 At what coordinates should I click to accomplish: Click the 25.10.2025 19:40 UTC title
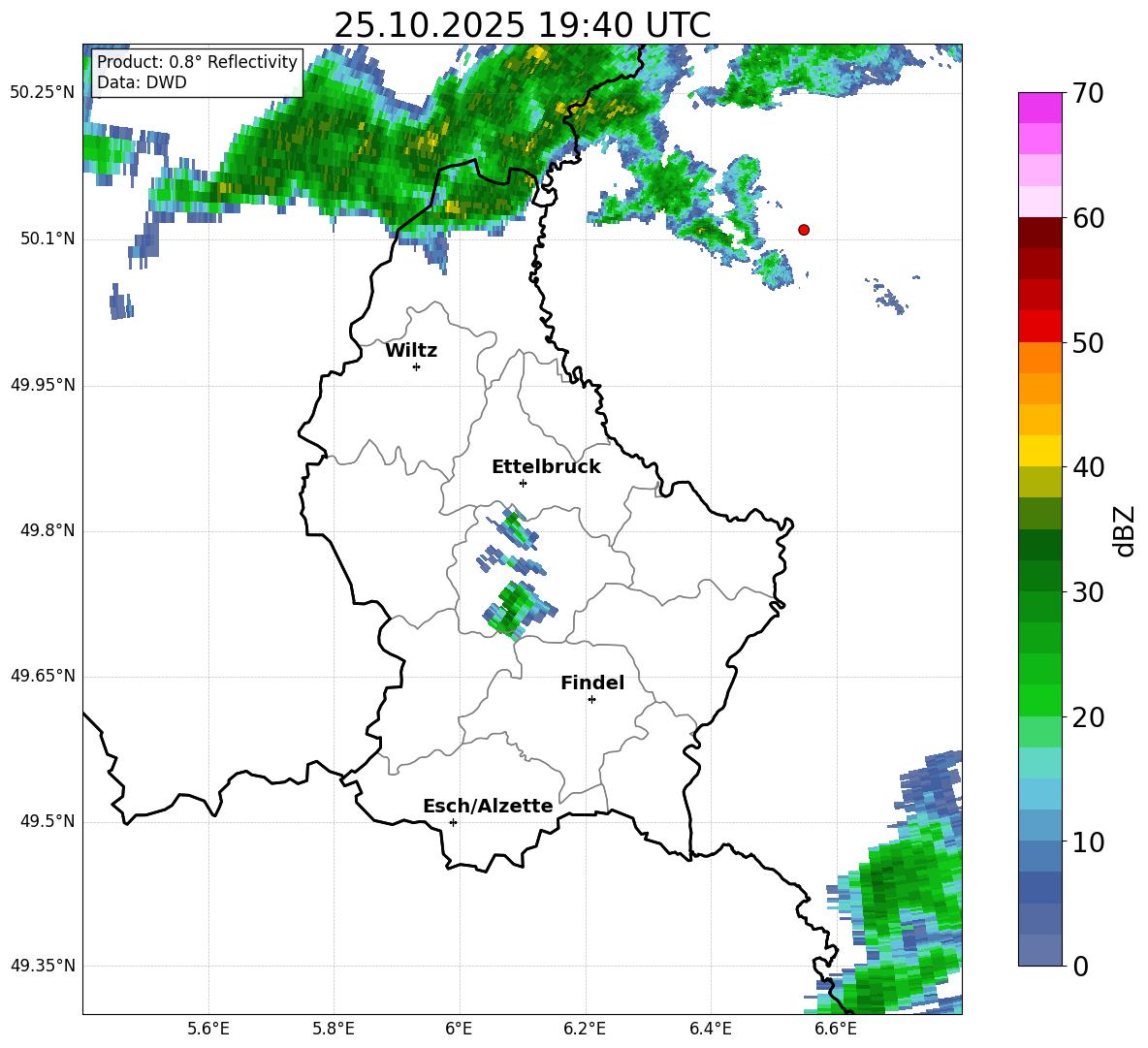tap(522, 26)
